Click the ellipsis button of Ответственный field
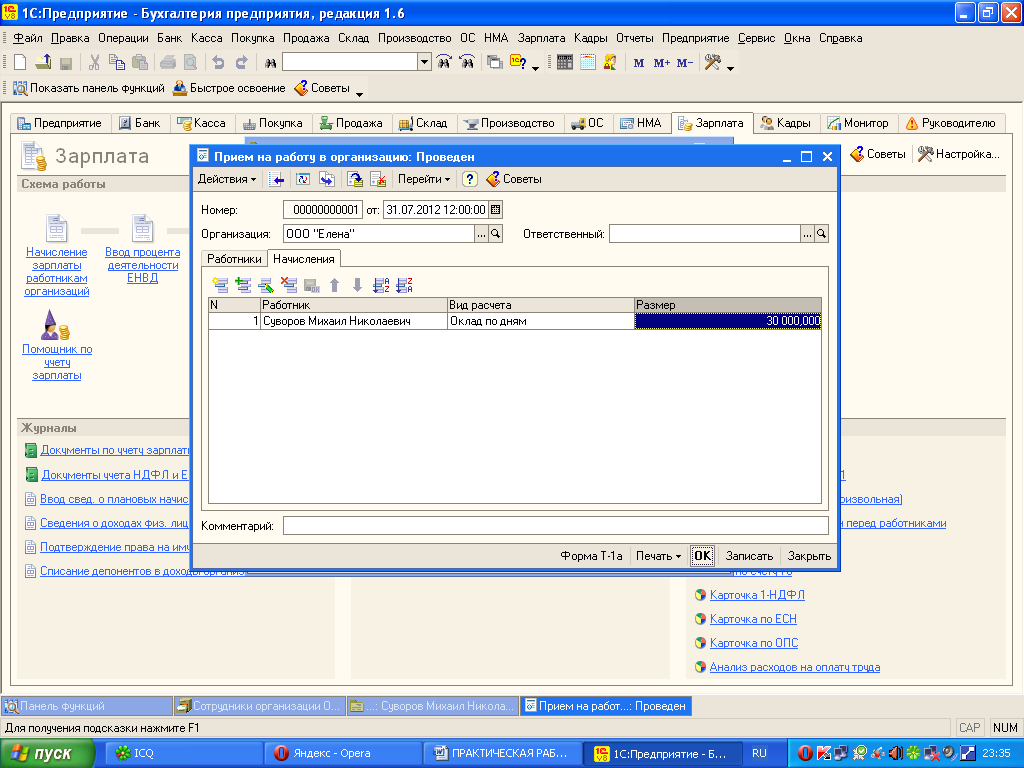This screenshot has height=768, width=1024. coord(807,234)
